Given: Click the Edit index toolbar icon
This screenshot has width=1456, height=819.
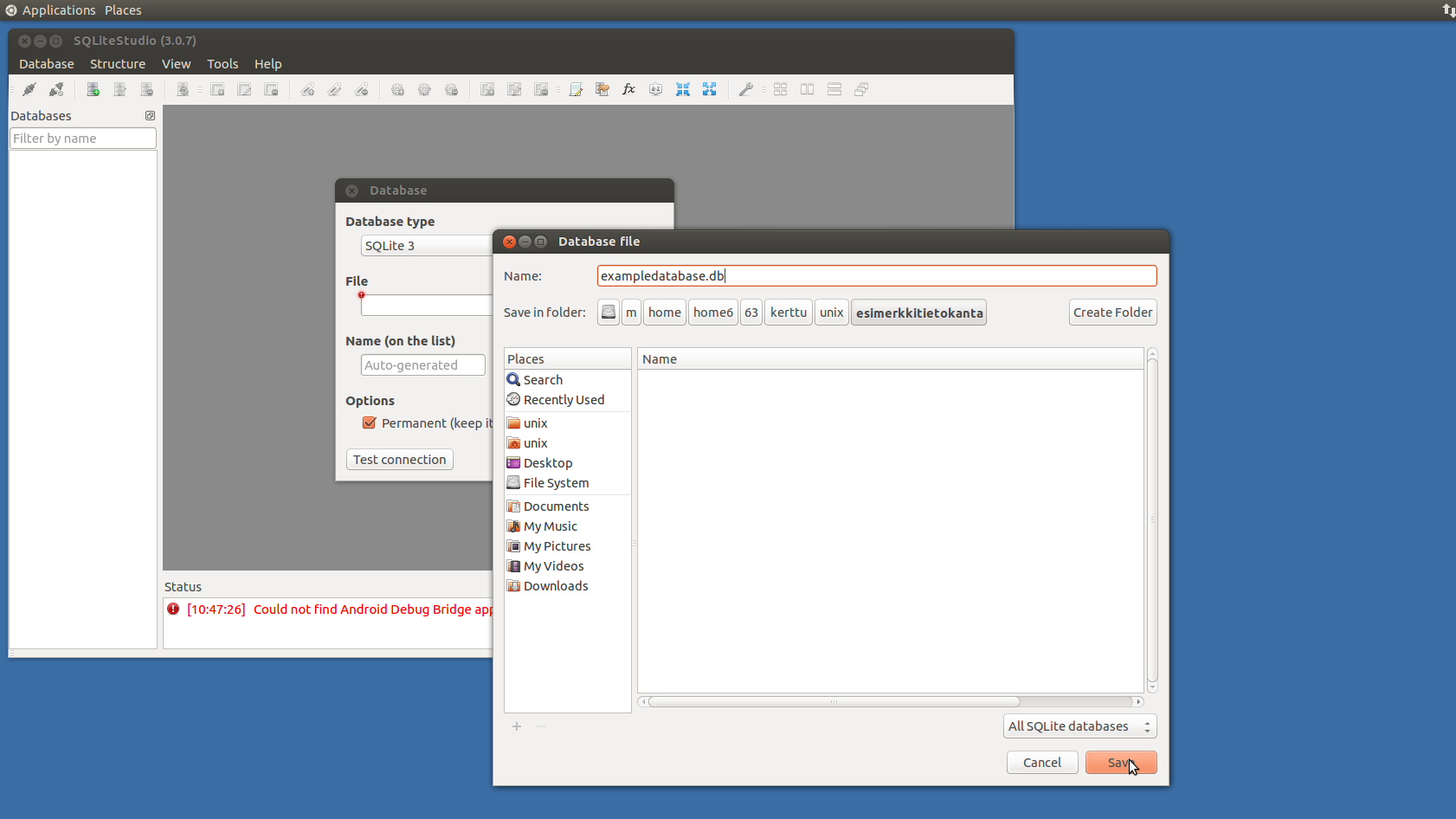Looking at the screenshot, I should pyautogui.click(x=334, y=89).
